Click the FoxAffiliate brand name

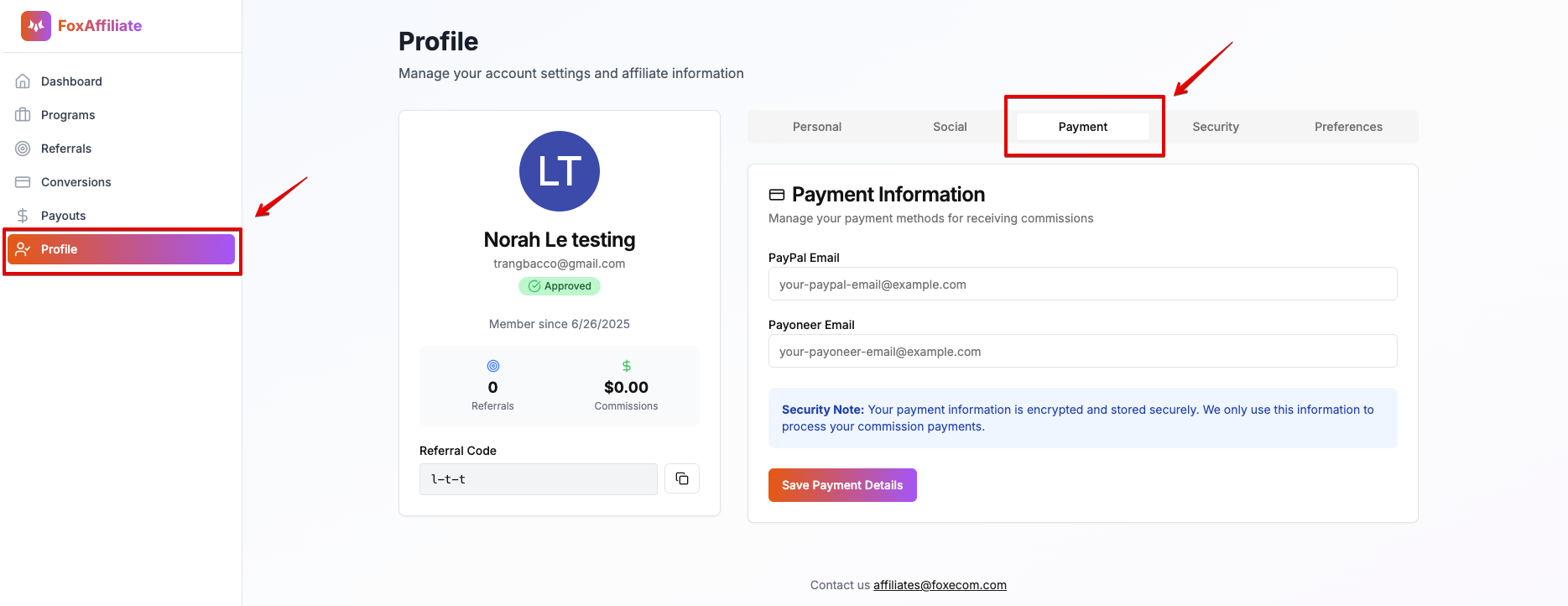pyautogui.click(x=100, y=26)
